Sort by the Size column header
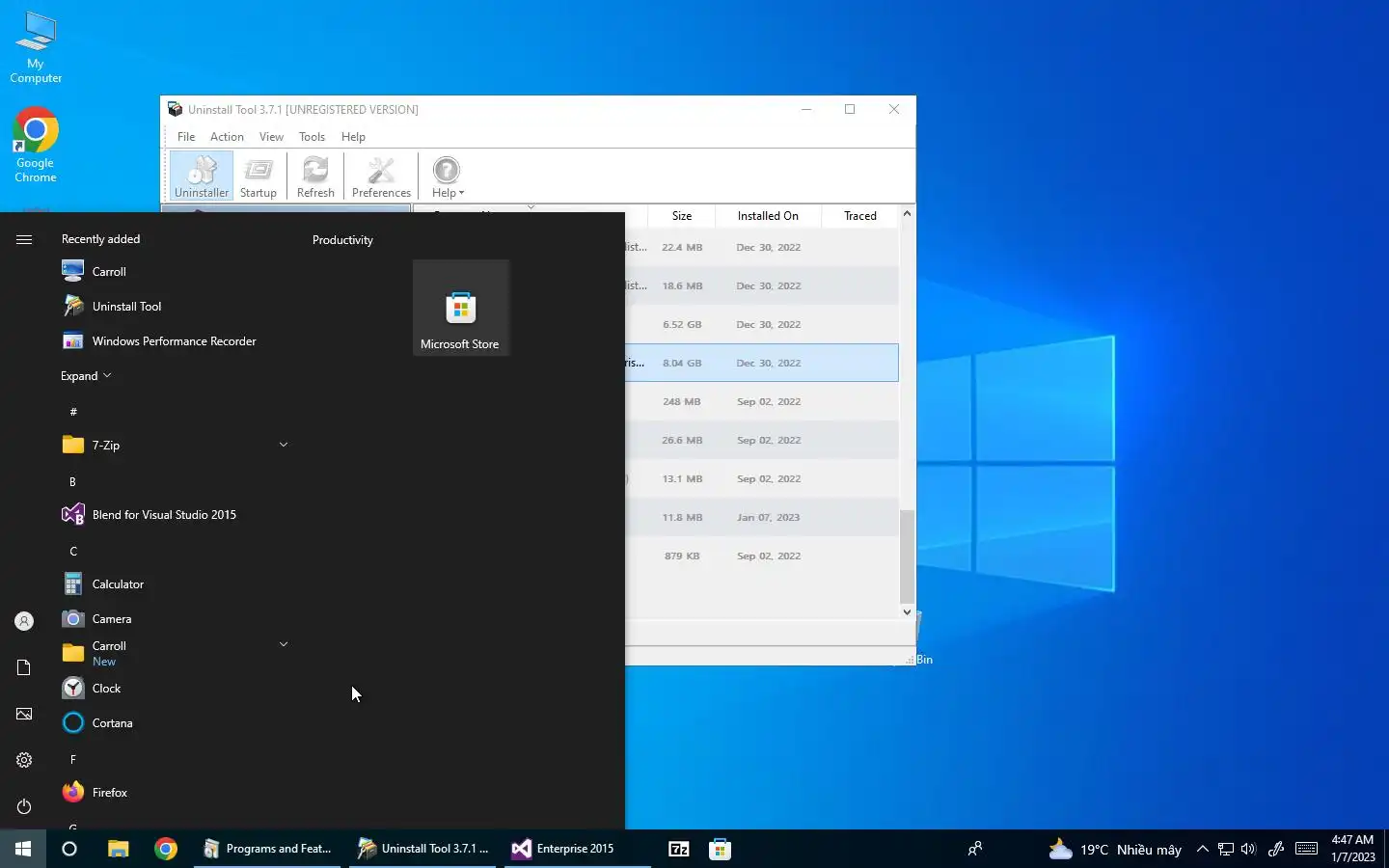Viewport: 1389px width, 868px height. 682,216
